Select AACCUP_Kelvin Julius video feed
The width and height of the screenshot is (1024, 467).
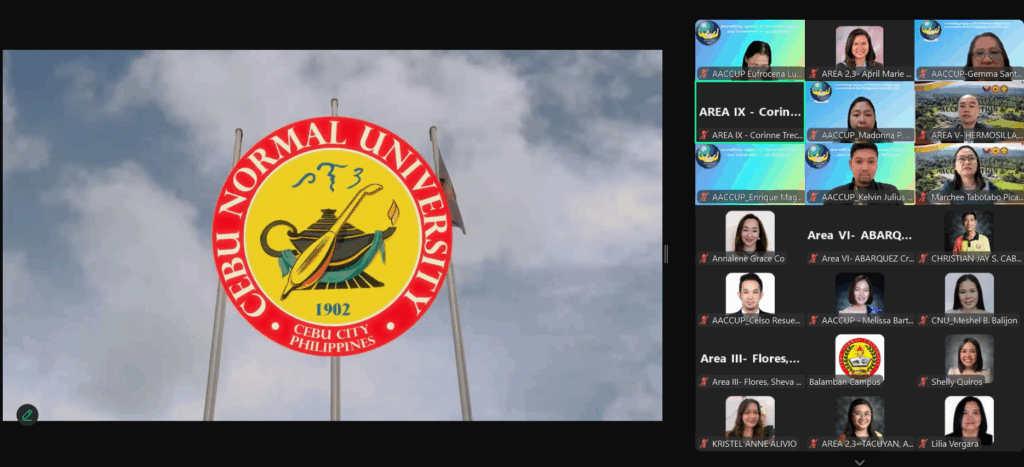(x=859, y=174)
